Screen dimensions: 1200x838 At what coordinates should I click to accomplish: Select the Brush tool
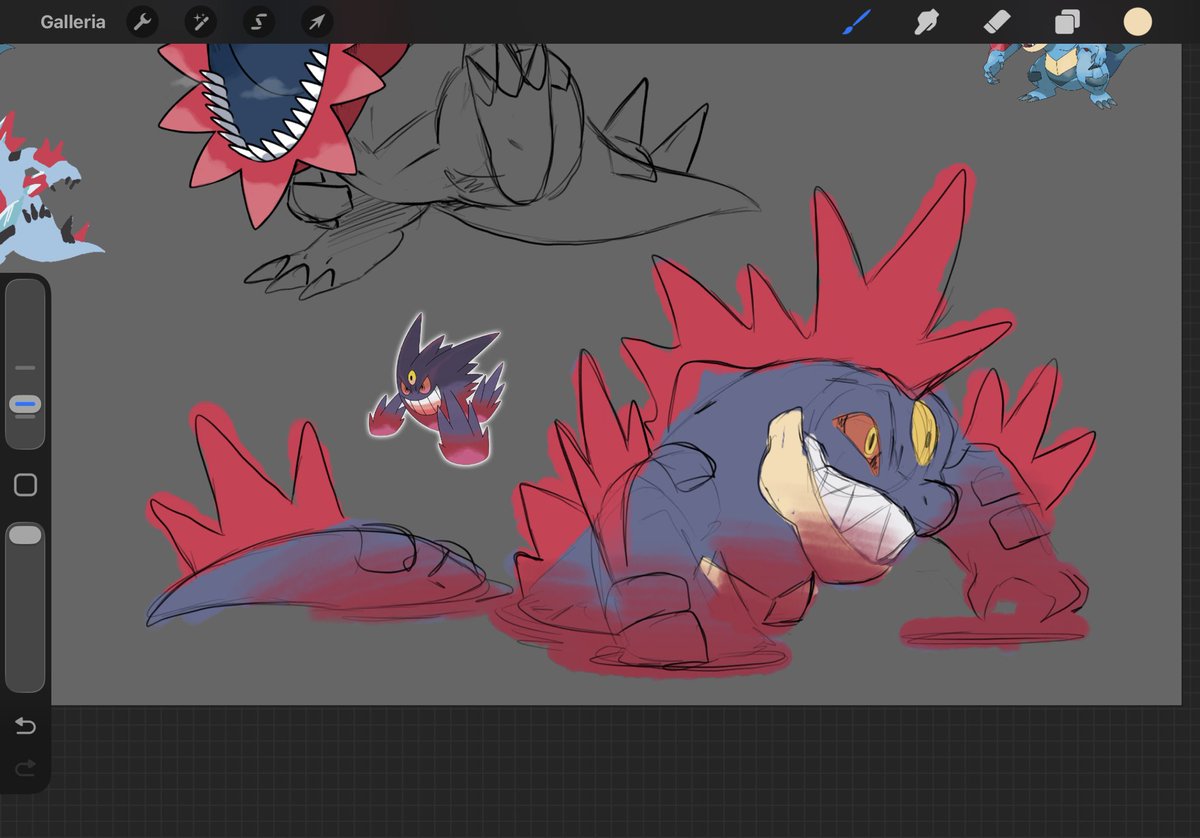[856, 22]
